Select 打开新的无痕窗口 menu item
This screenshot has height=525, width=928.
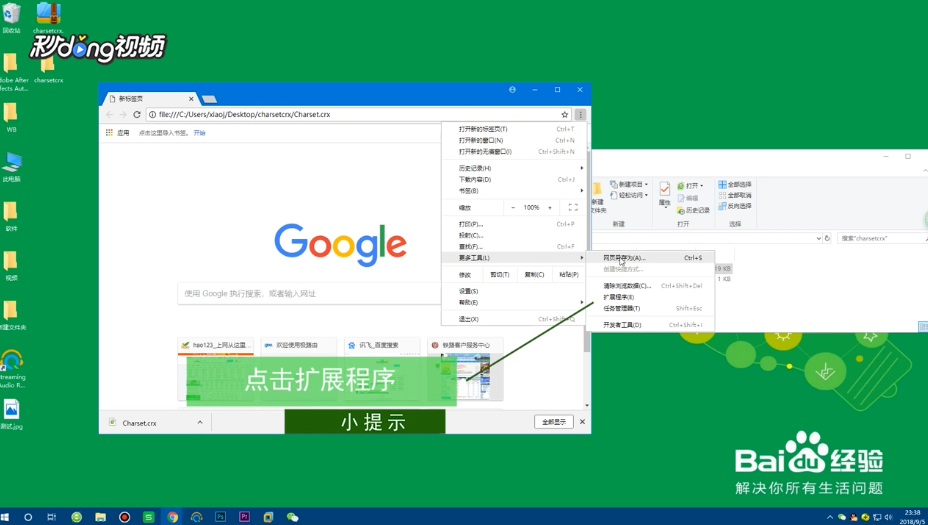pos(514,152)
